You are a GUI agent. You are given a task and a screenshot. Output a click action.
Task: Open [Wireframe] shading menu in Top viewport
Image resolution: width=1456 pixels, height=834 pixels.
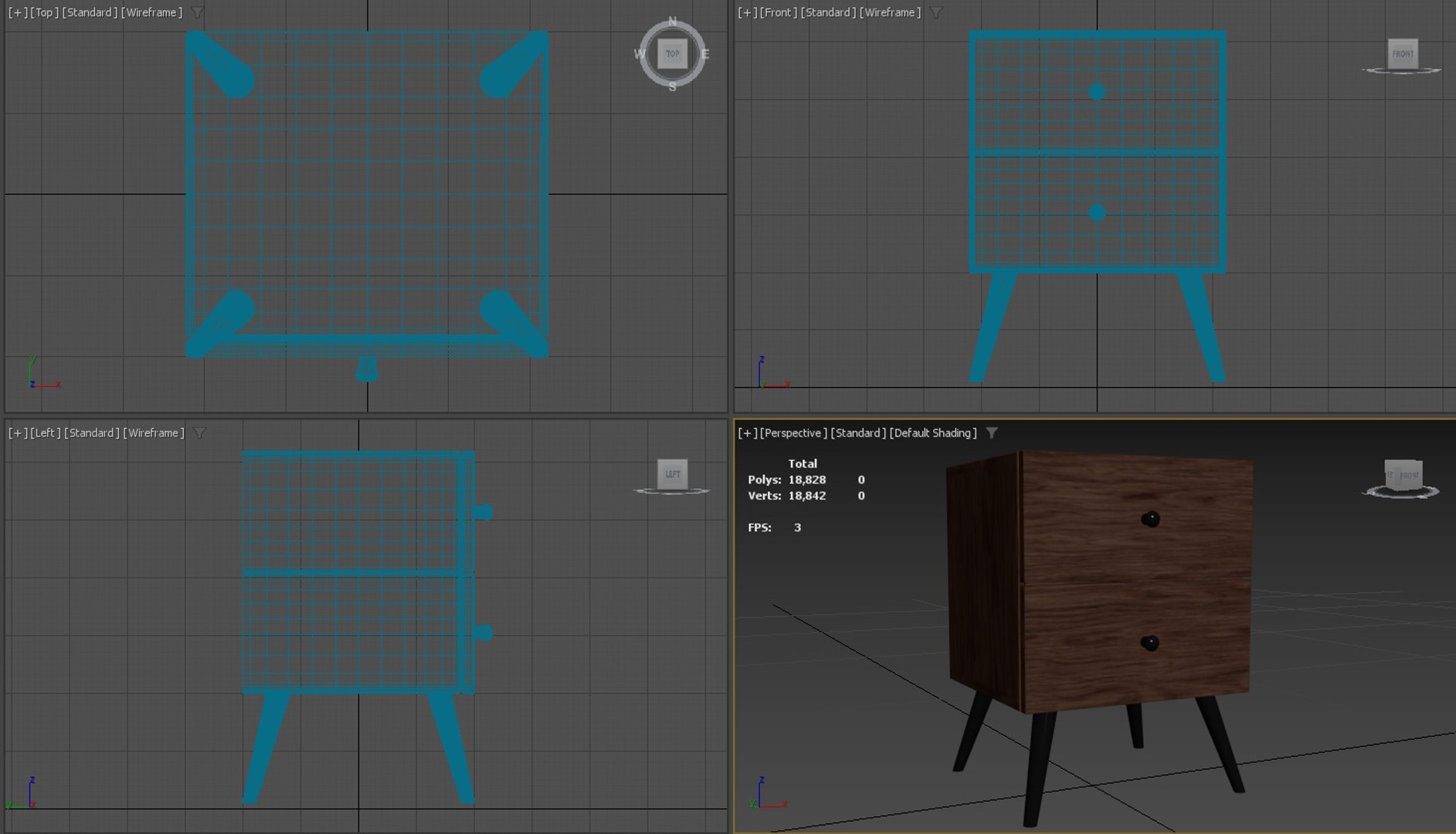click(x=151, y=12)
